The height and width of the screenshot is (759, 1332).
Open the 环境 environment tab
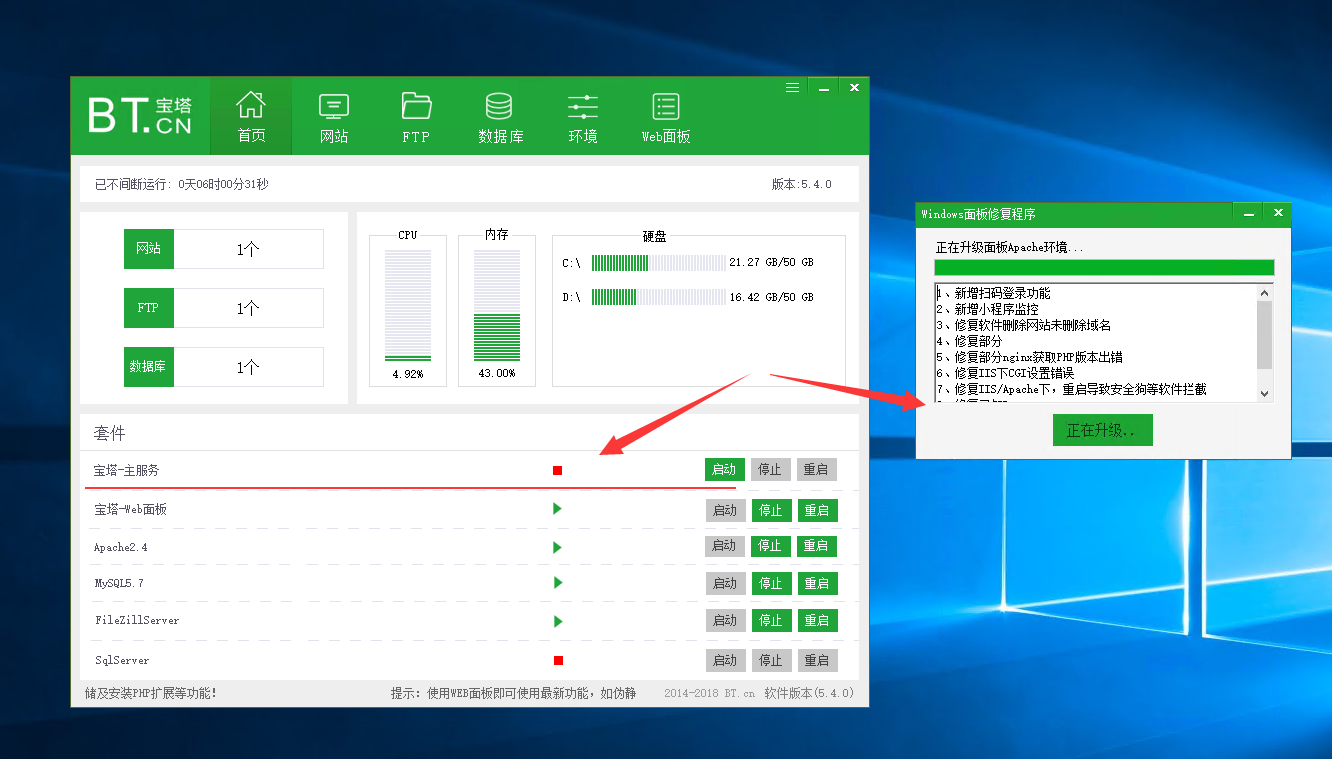(583, 116)
